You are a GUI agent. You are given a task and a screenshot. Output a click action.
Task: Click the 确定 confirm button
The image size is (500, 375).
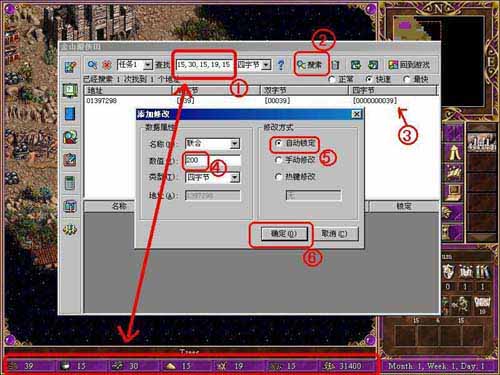pos(283,234)
